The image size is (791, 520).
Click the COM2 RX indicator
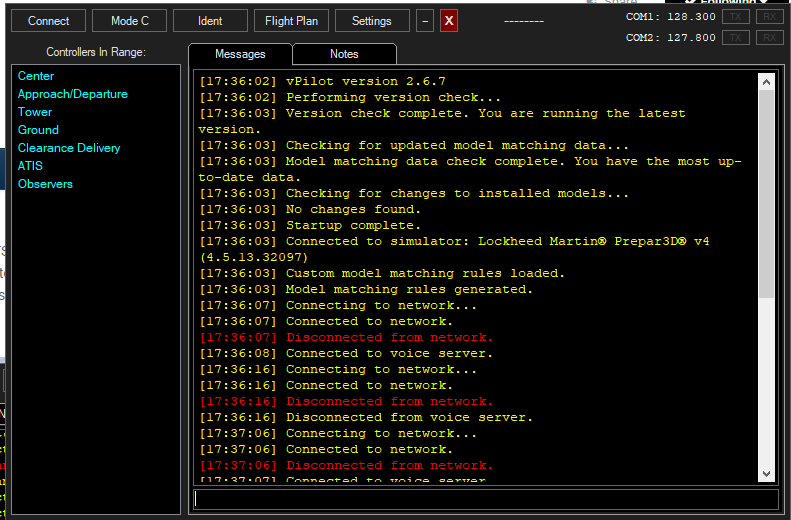click(769, 38)
